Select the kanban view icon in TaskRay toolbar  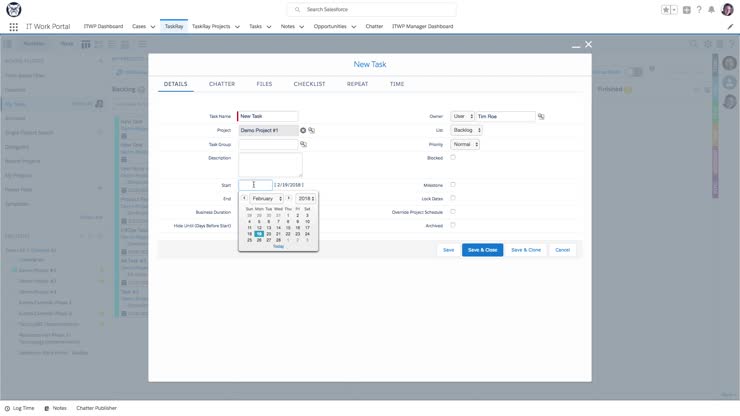pos(85,44)
